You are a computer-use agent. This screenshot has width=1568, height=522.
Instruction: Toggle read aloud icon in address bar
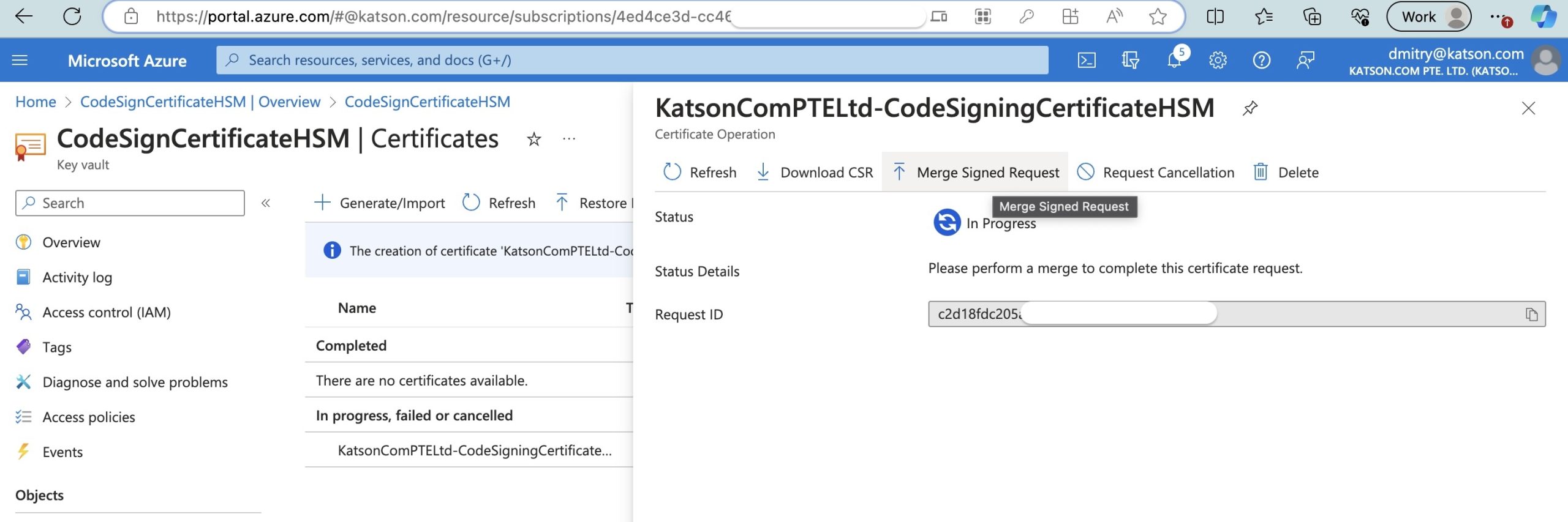[x=1114, y=17]
